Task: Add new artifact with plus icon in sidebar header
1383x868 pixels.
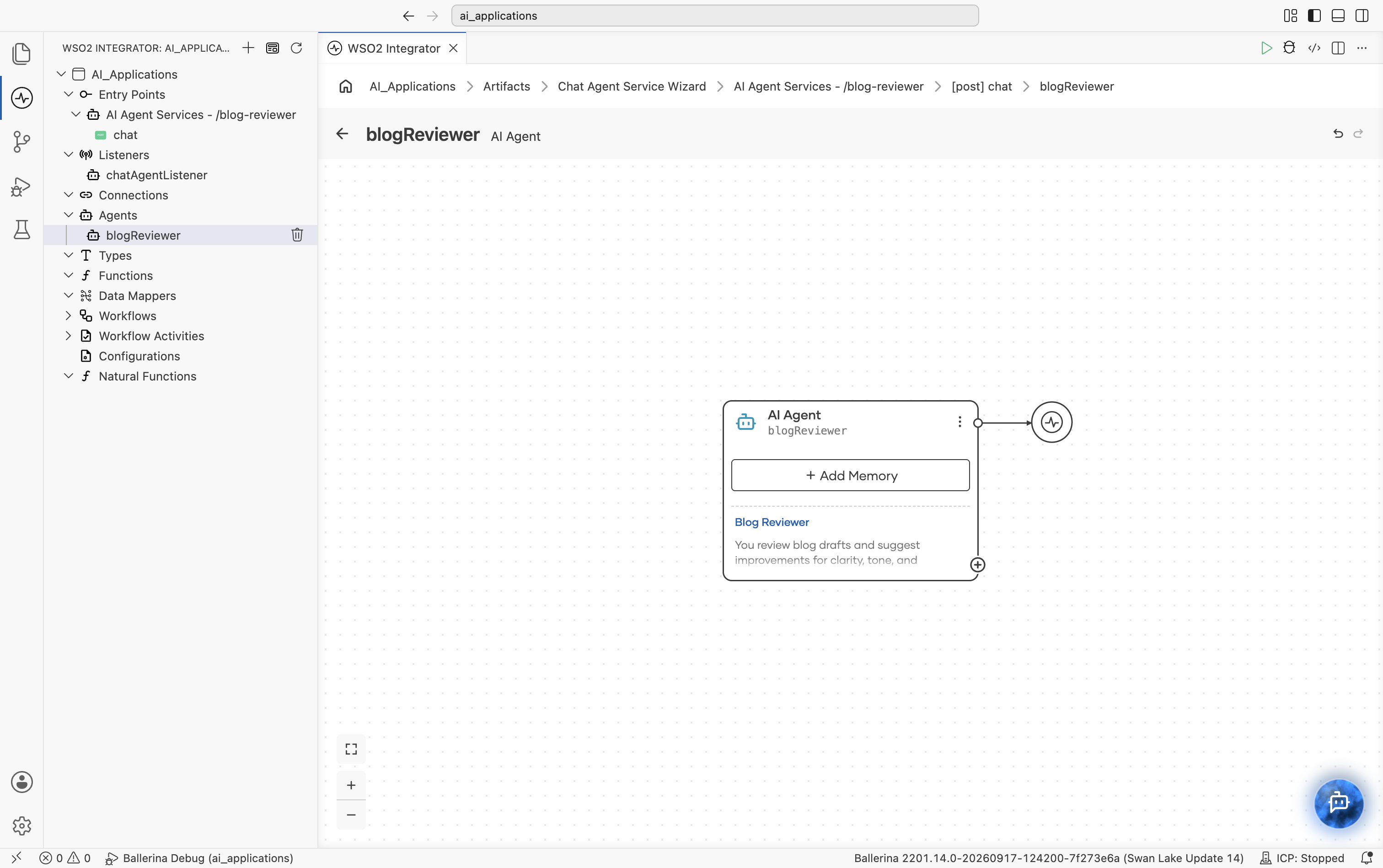Action: (x=248, y=48)
